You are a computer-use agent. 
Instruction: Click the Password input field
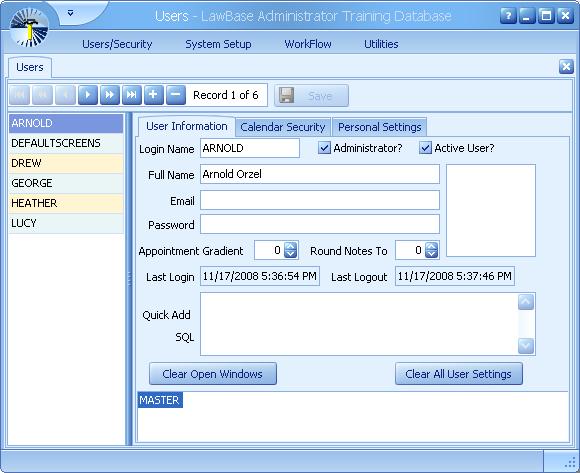click(320, 224)
